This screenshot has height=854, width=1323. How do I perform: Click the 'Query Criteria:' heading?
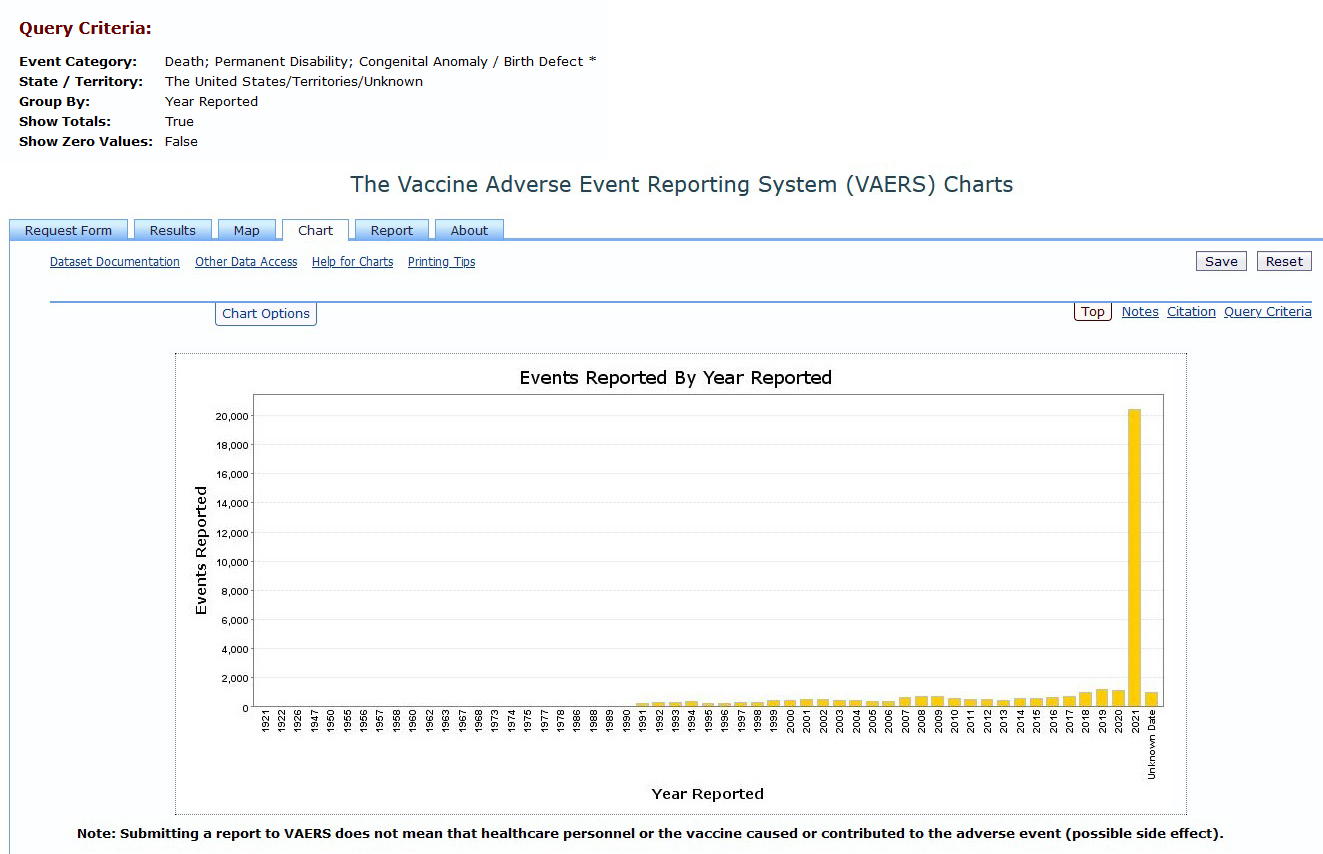[86, 29]
